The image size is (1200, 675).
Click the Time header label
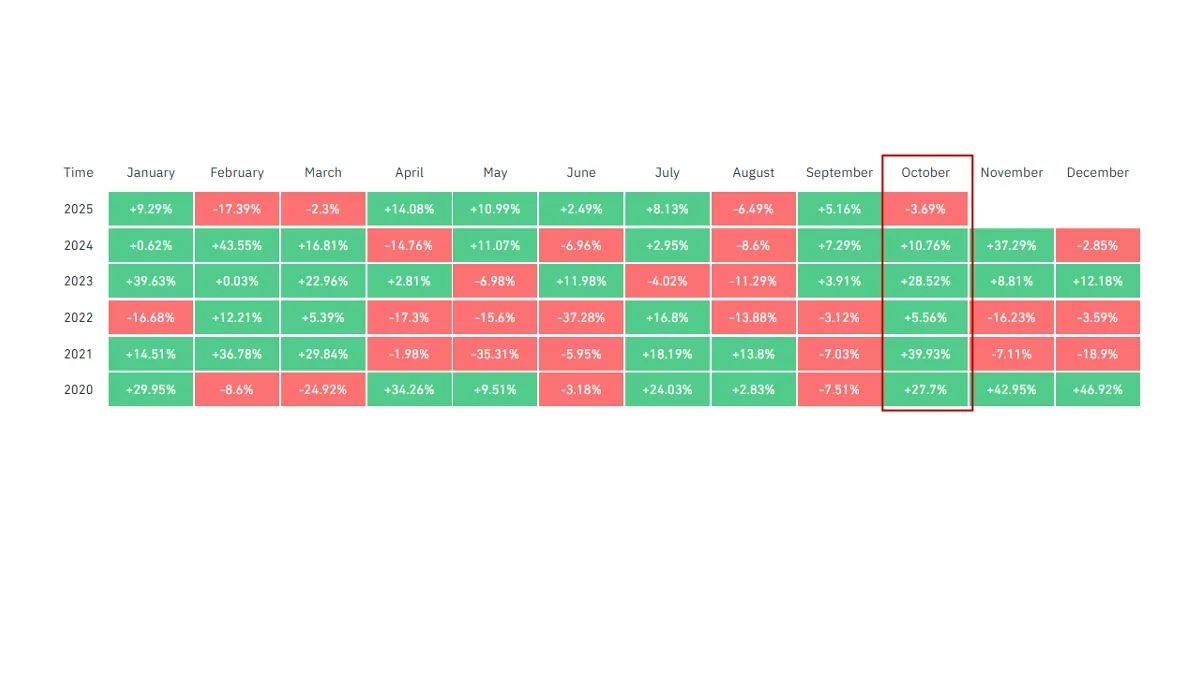point(78,172)
